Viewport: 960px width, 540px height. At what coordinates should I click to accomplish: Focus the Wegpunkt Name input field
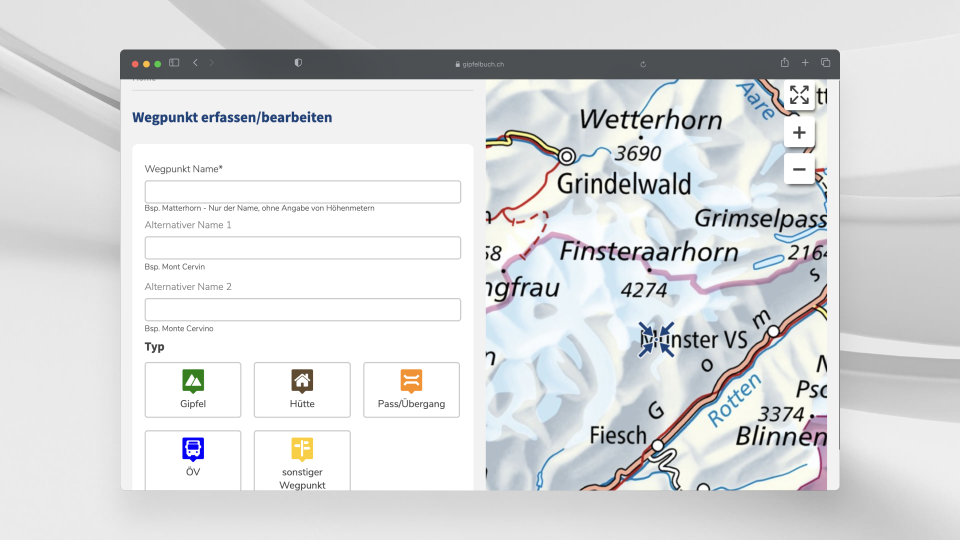pyautogui.click(x=302, y=192)
